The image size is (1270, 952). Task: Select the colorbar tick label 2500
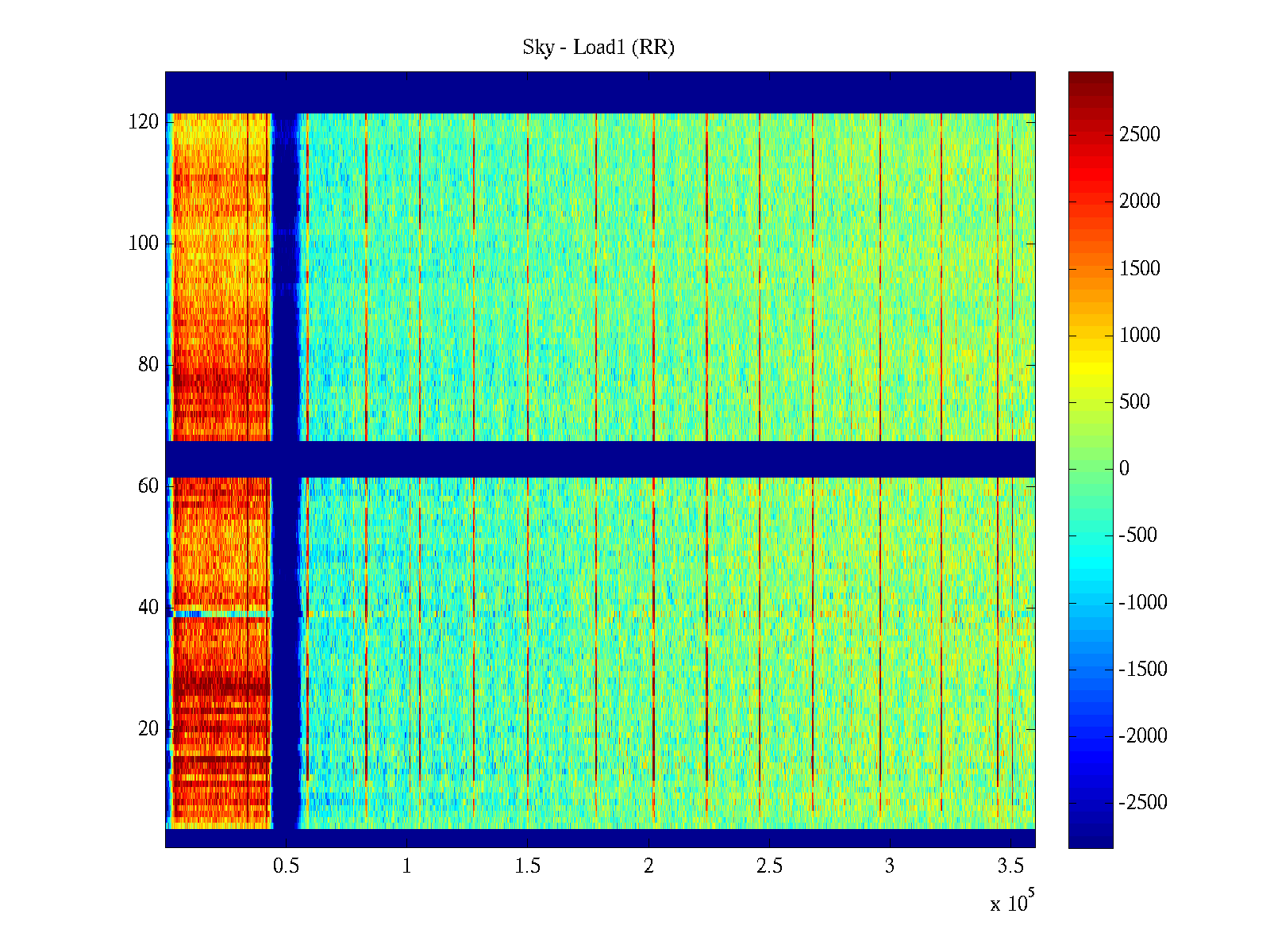point(1139,135)
